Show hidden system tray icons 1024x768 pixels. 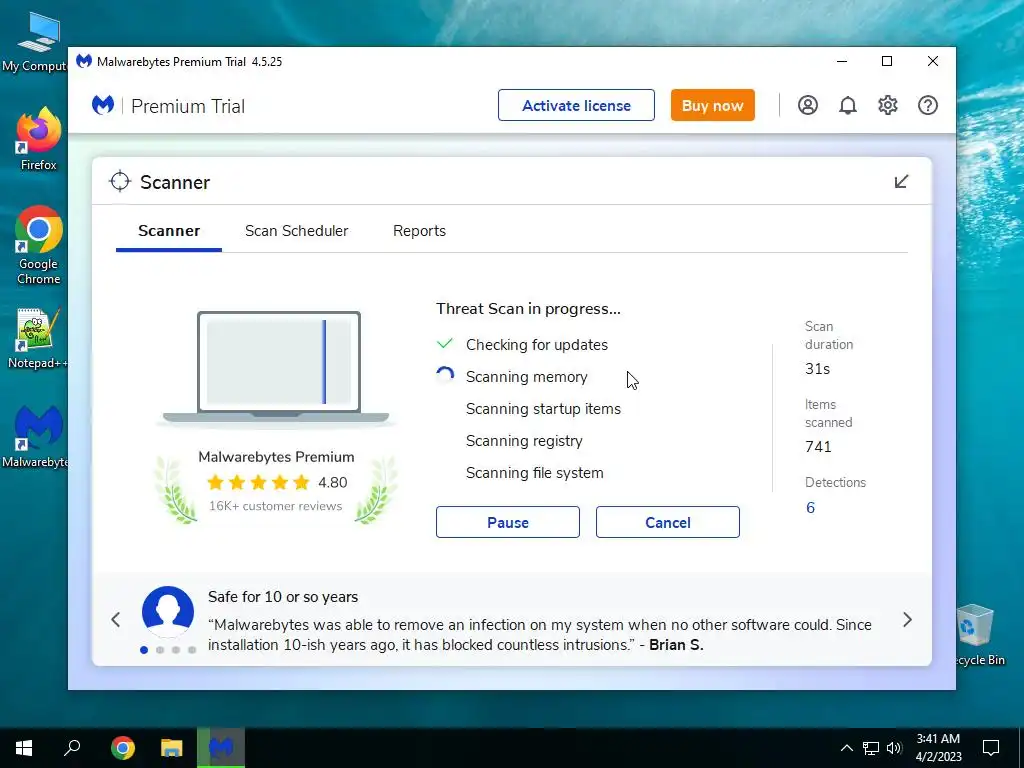point(846,748)
